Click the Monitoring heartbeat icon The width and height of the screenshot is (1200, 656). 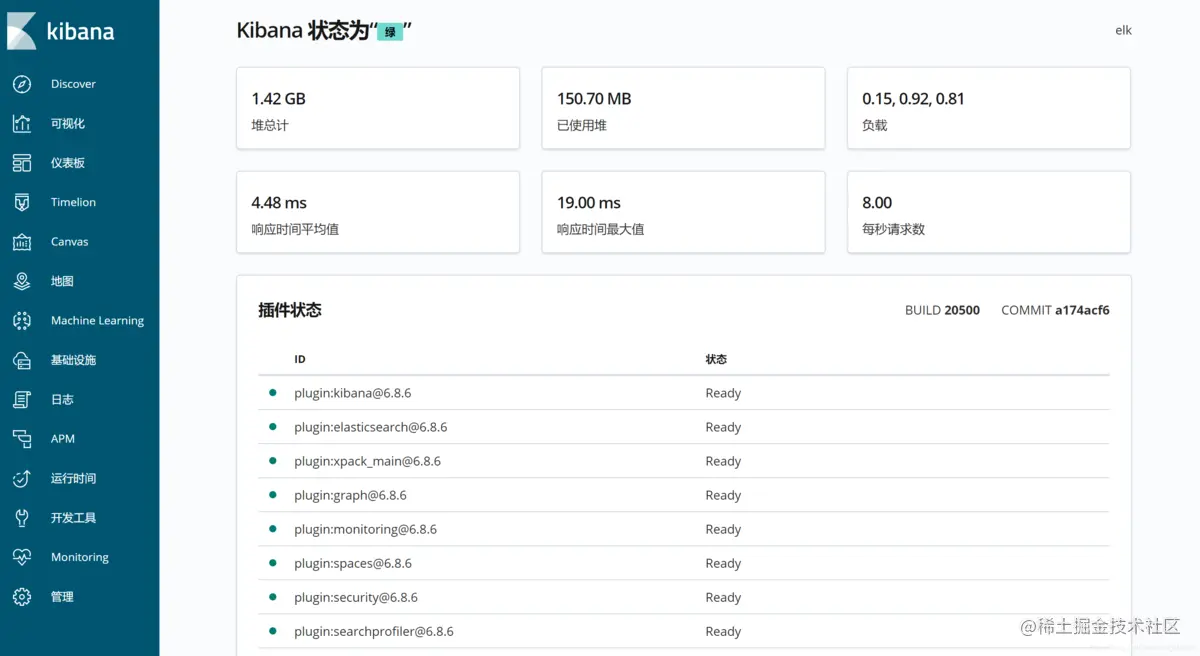coord(22,557)
